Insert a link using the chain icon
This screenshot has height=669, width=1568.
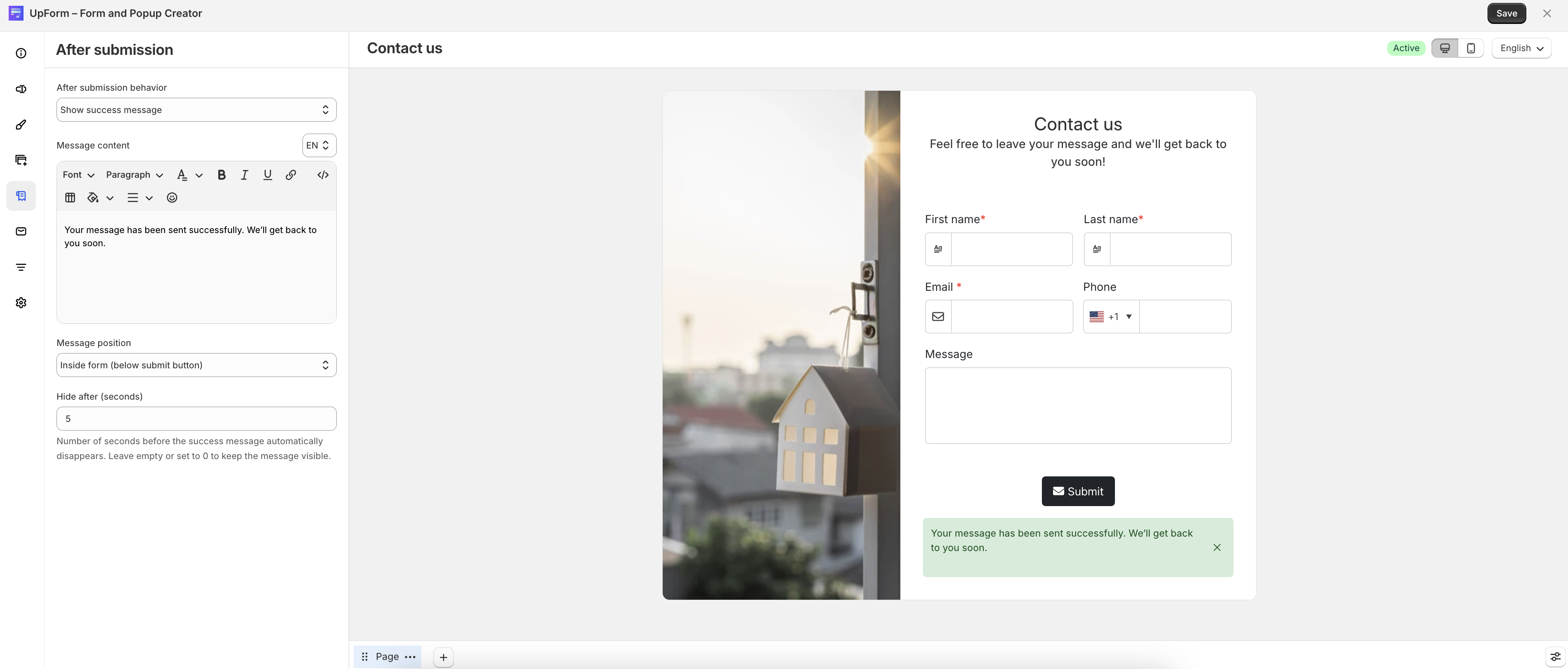(291, 175)
